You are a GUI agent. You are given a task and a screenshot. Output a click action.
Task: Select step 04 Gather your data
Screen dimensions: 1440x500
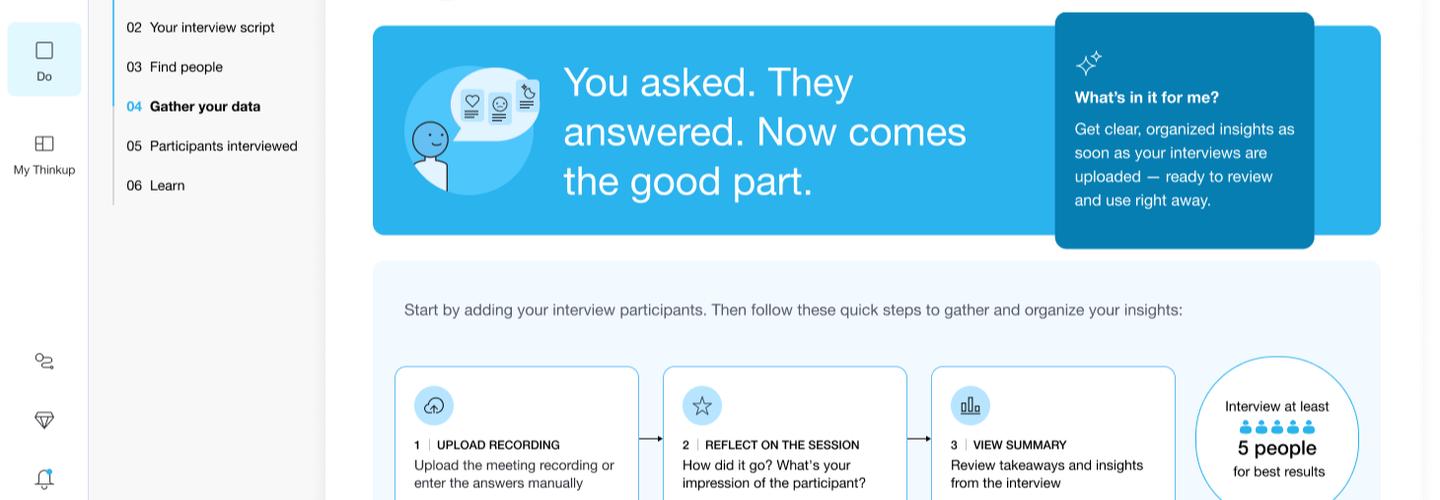tap(204, 106)
